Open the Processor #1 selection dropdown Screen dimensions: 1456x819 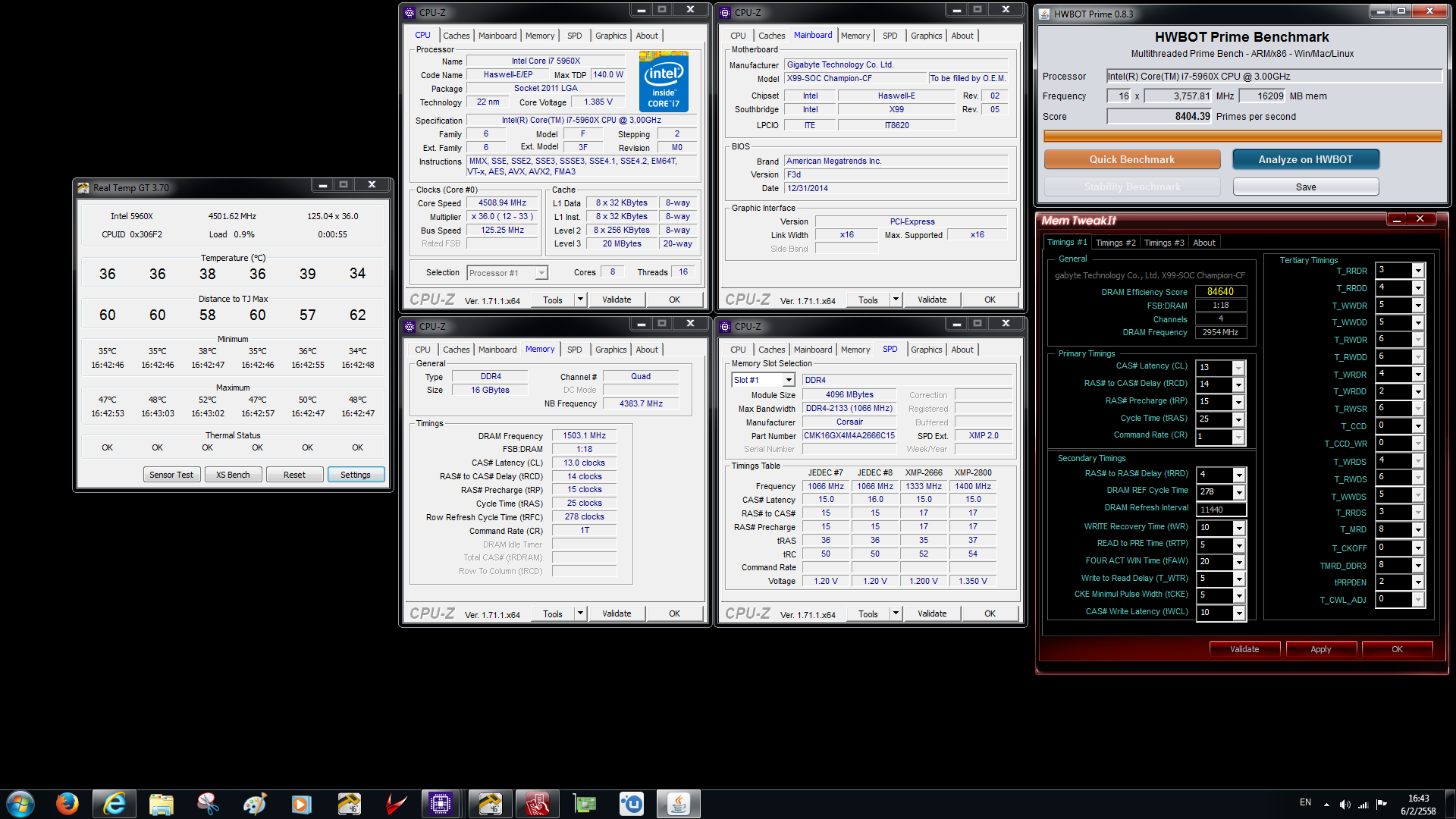click(541, 273)
